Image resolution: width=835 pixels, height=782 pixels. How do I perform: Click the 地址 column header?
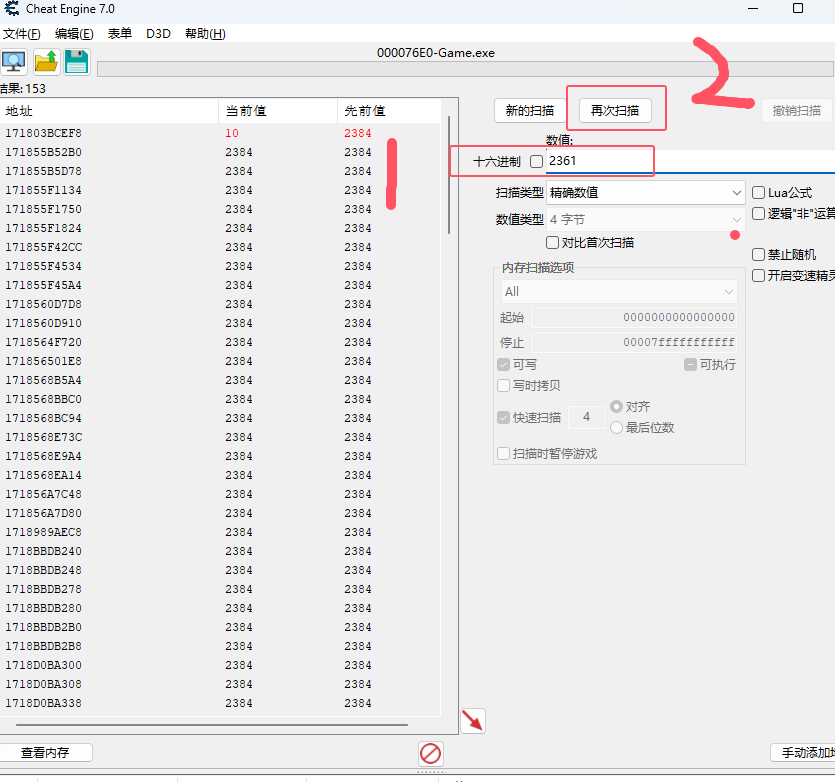pos(109,111)
